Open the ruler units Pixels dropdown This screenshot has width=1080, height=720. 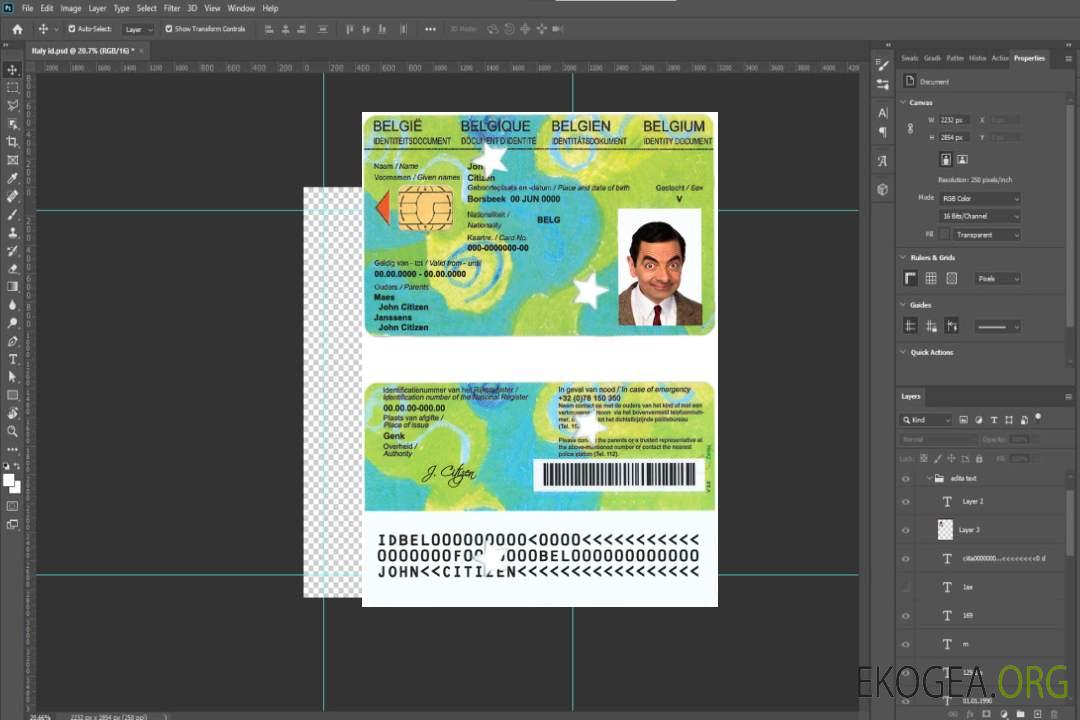pos(997,278)
